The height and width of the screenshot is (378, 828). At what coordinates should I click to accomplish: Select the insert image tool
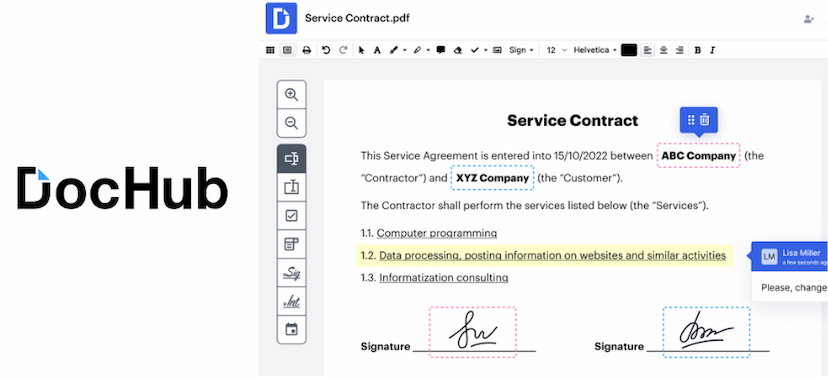pos(497,50)
